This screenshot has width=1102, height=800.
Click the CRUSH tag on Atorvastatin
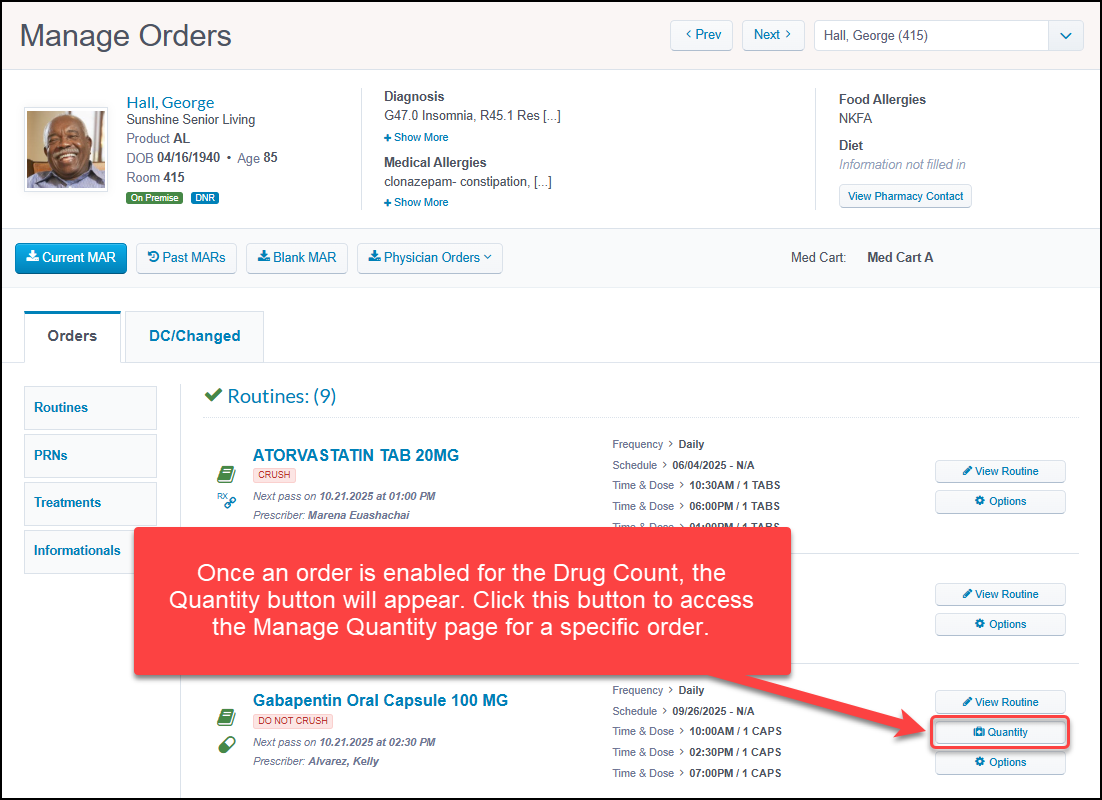[274, 475]
